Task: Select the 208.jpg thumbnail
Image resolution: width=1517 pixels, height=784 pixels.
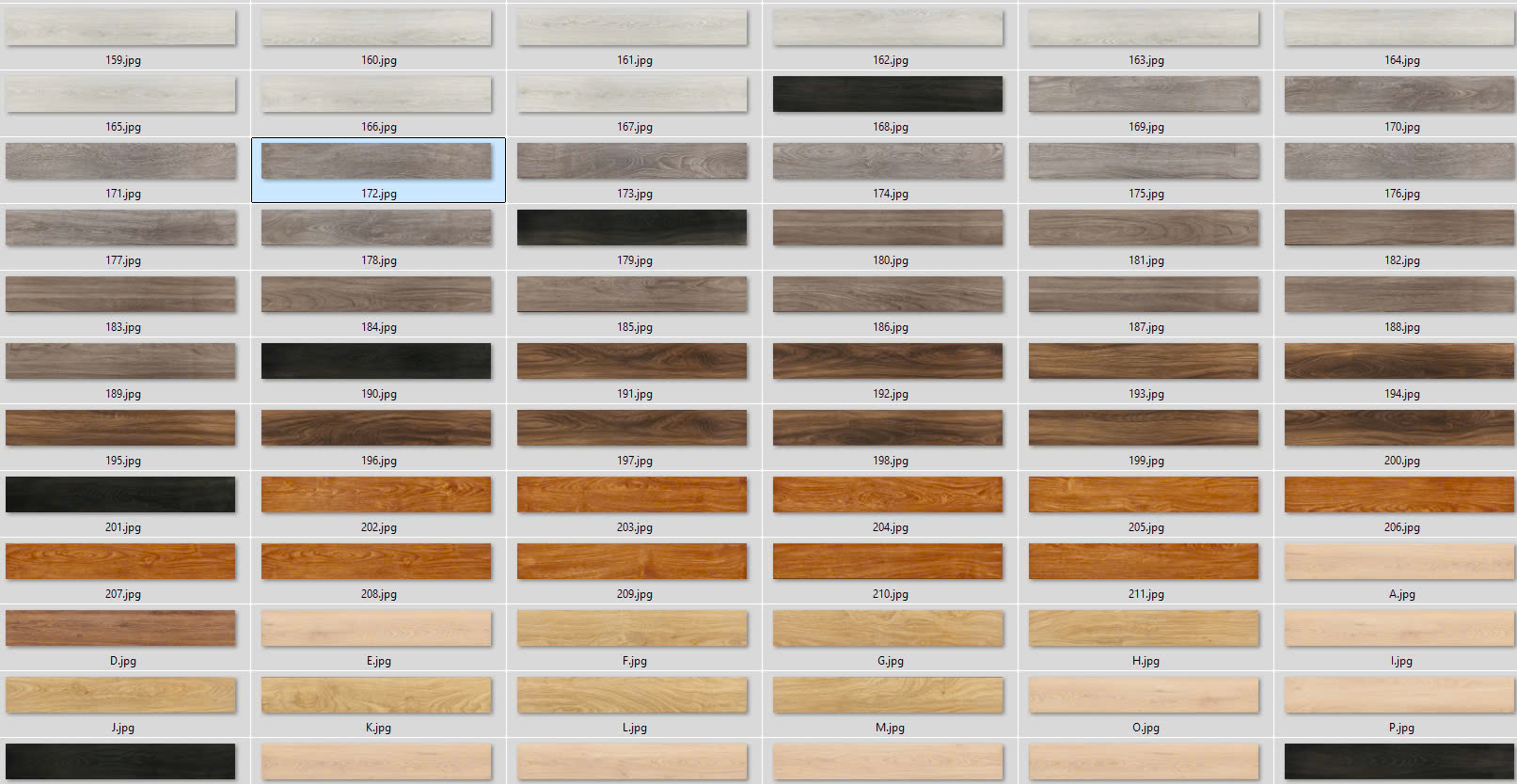Action: click(376, 561)
